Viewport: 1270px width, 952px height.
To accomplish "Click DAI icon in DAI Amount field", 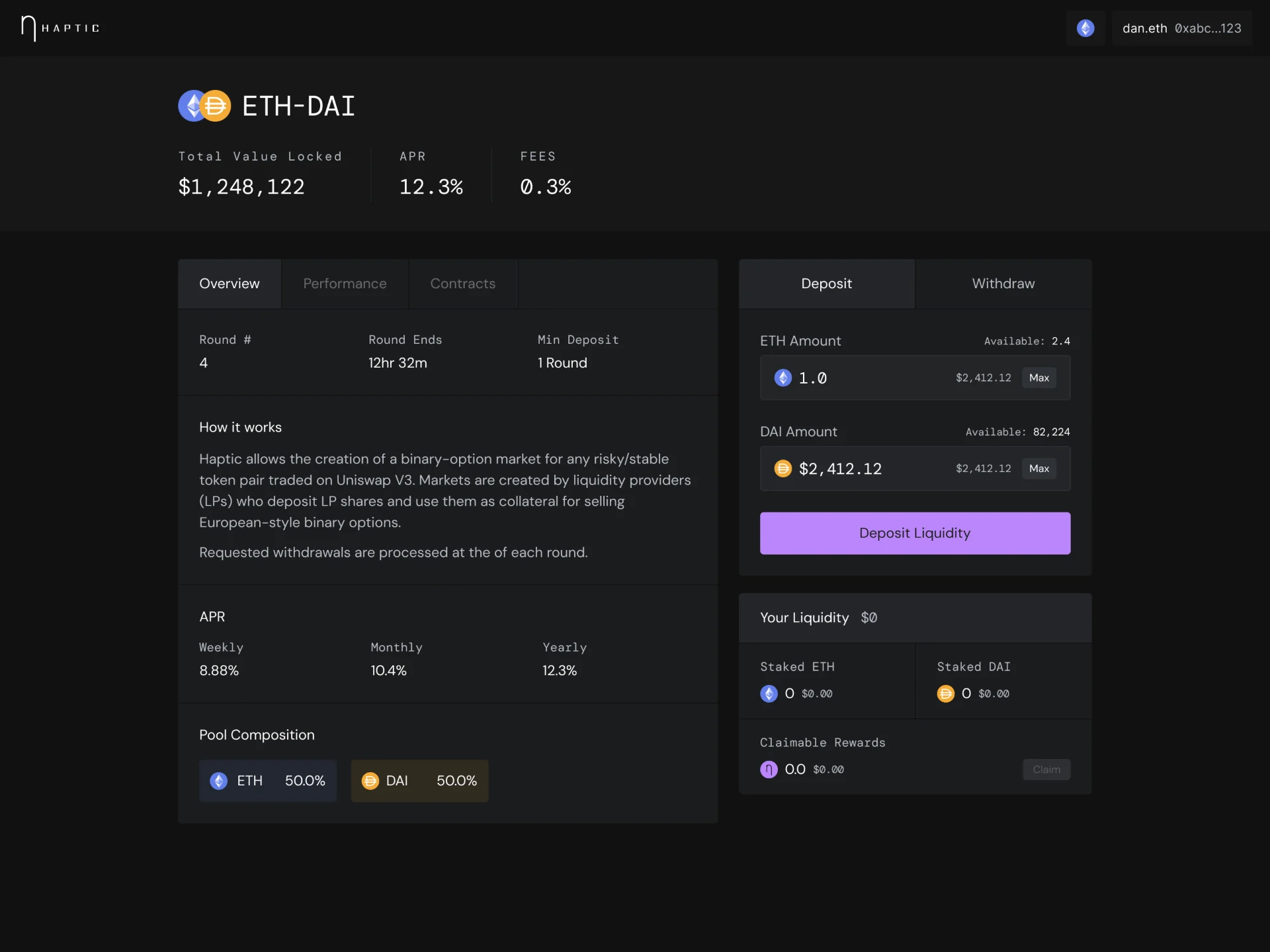I will 783,468.
